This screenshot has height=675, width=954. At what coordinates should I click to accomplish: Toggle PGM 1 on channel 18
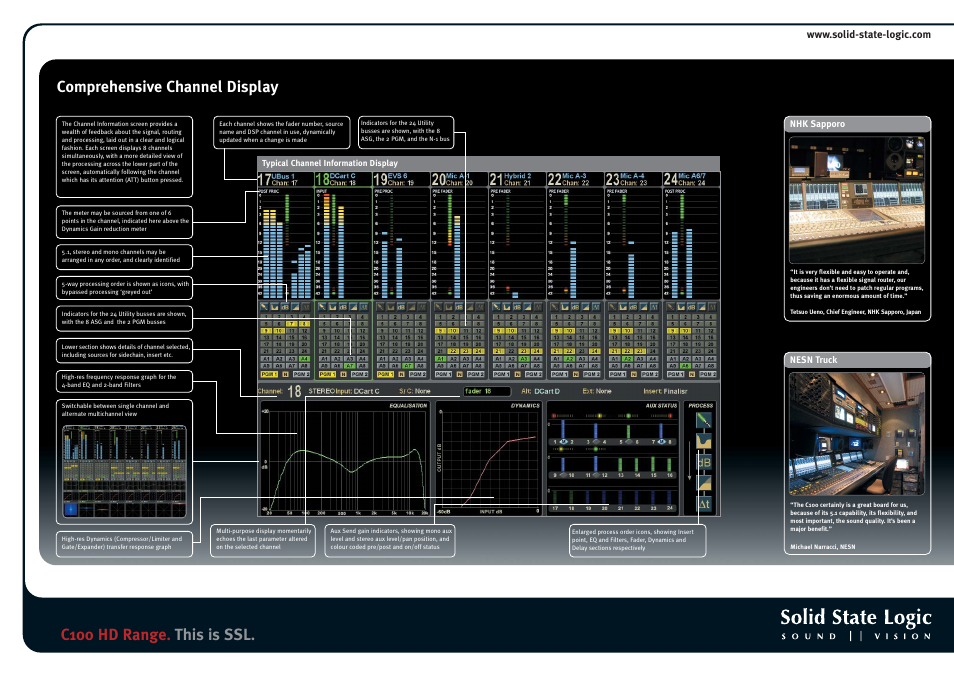click(327, 374)
